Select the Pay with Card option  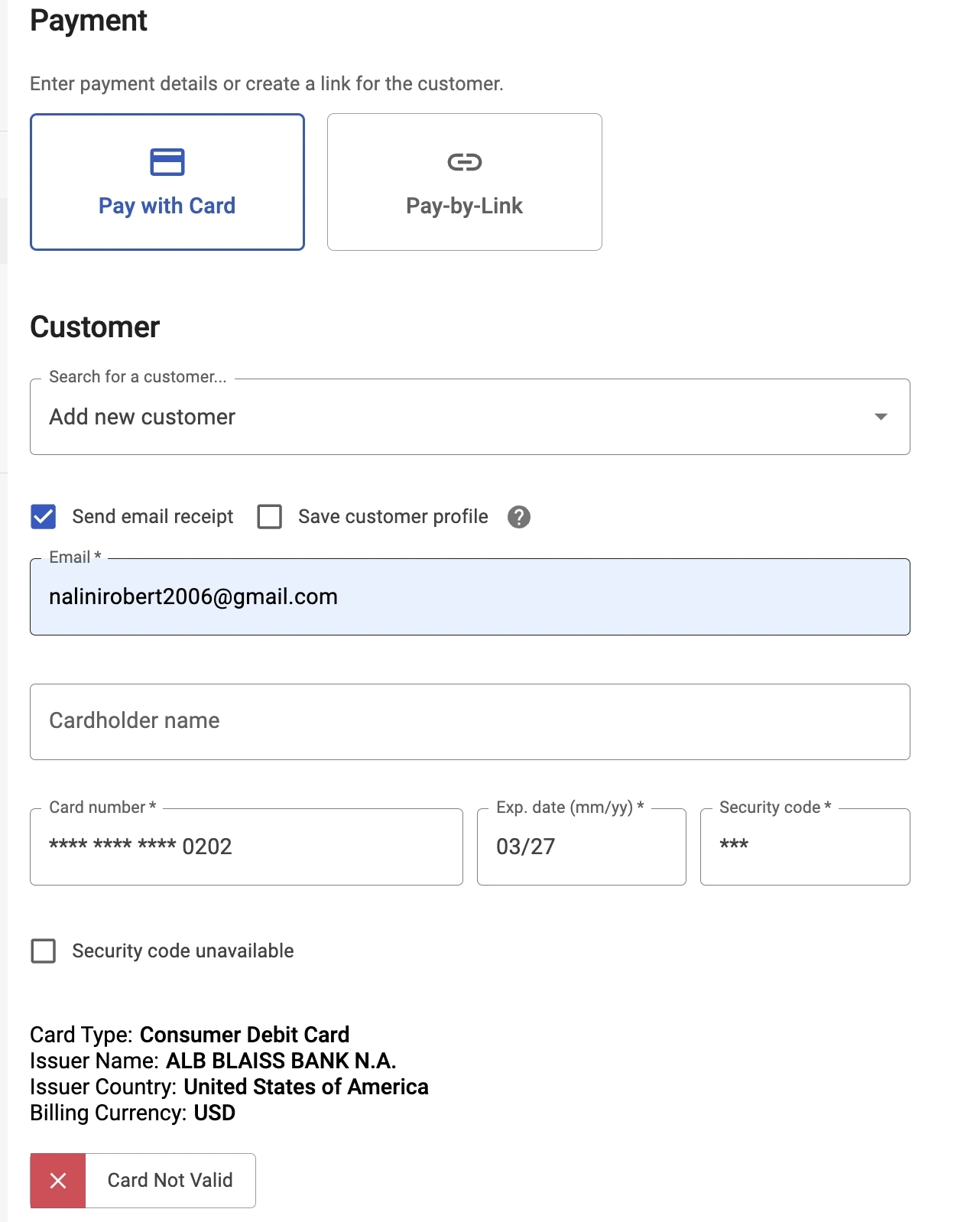pos(167,182)
